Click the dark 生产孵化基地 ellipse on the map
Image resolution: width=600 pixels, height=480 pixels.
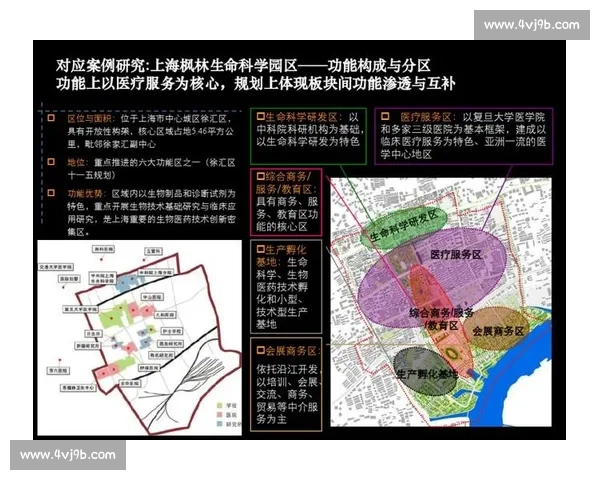pyautogui.click(x=426, y=372)
